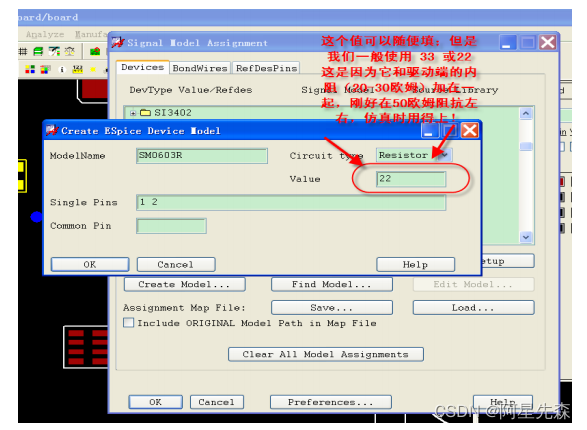Click Help in Signal Model Assignment window
The width and height of the screenshot is (587, 430).
(503, 402)
